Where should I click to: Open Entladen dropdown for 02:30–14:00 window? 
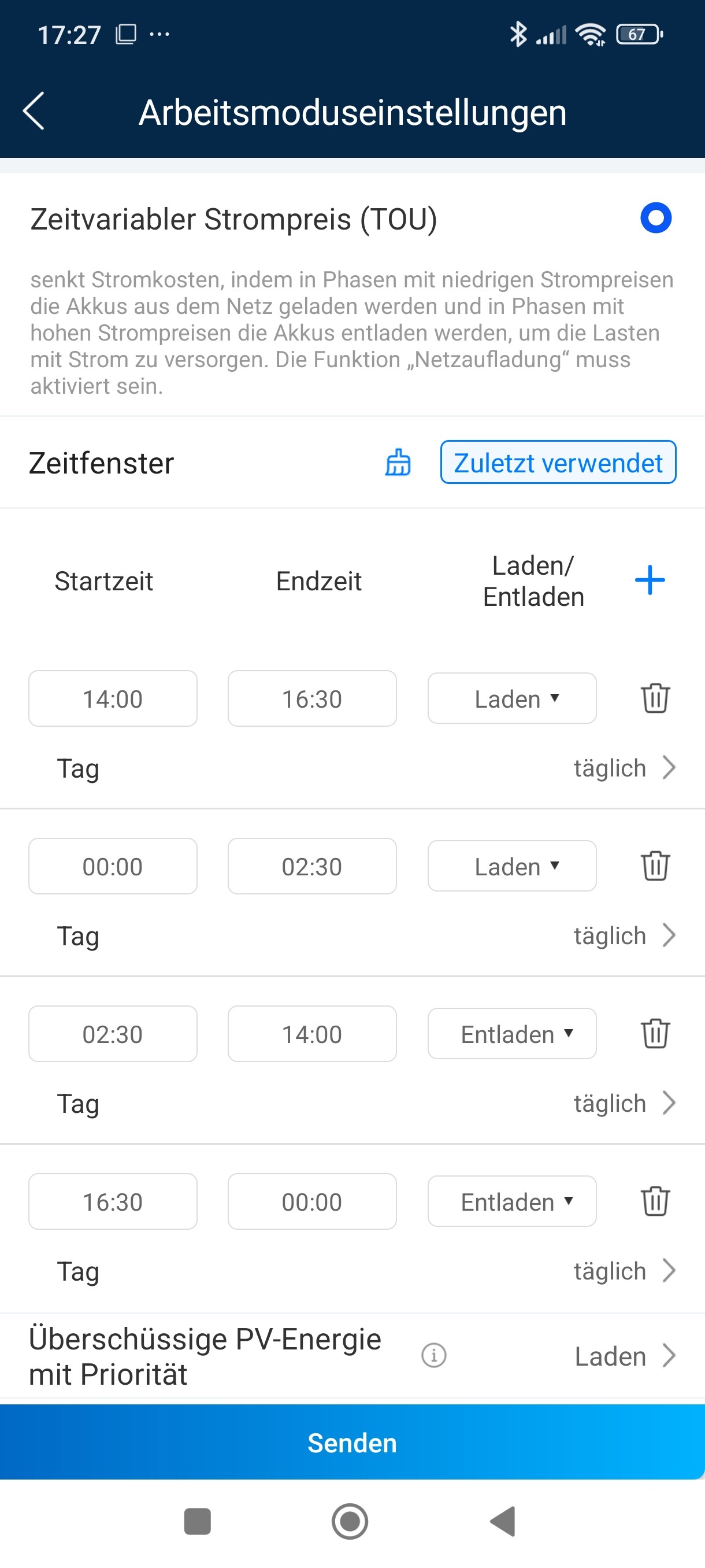pos(511,1034)
